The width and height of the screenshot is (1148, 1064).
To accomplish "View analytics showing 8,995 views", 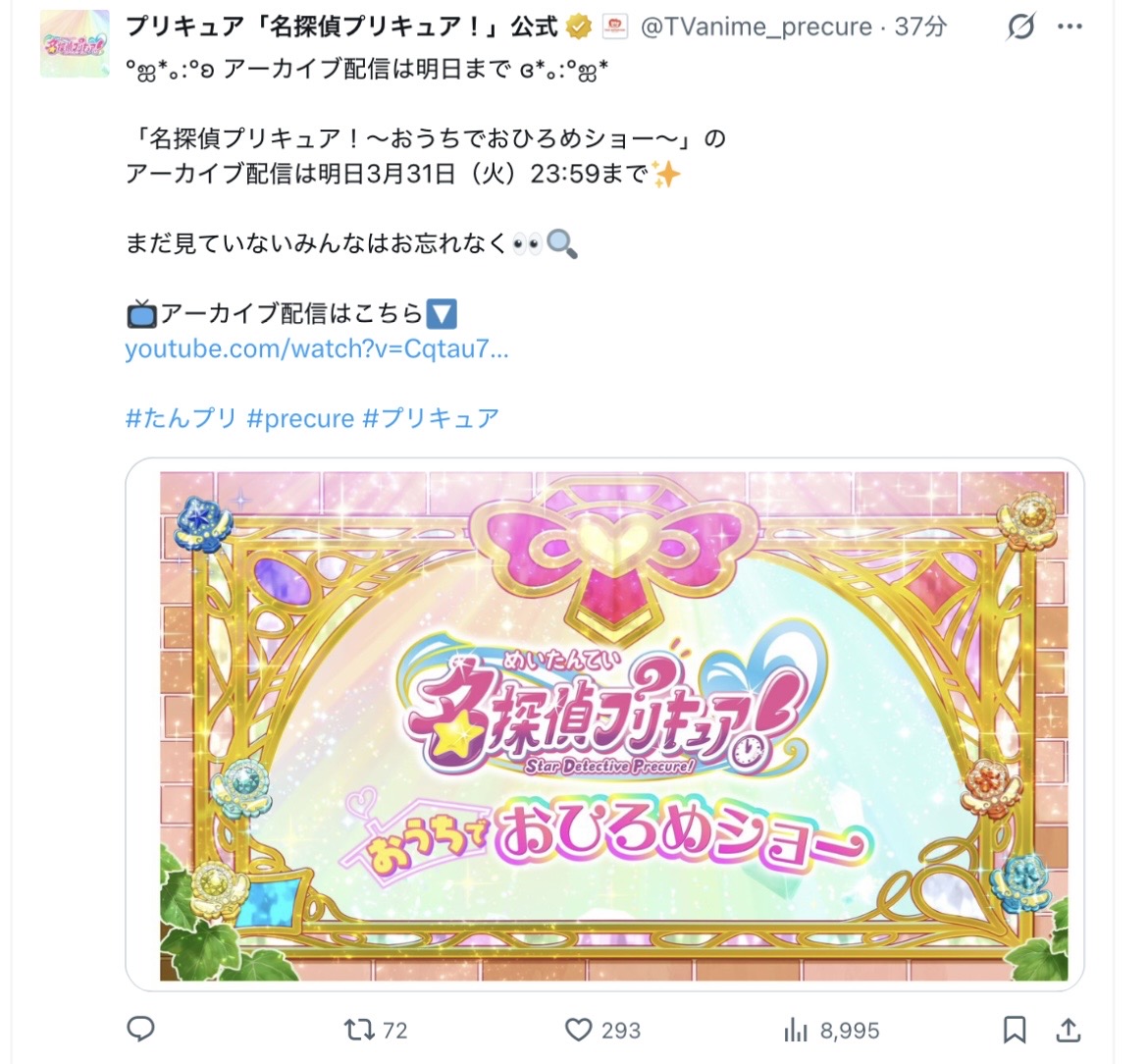I will [x=831, y=1031].
